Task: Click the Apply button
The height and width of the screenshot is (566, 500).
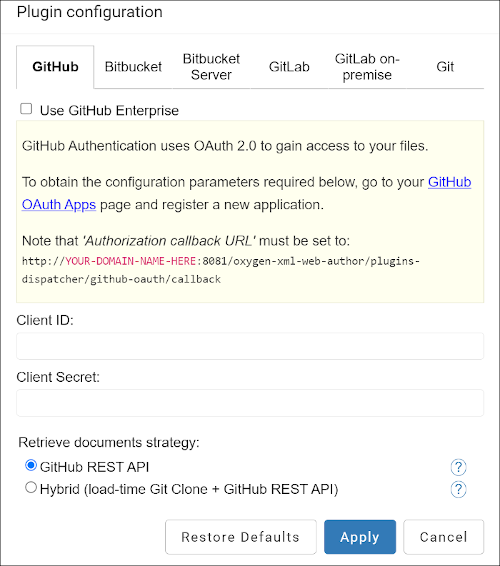Action: tap(360, 537)
